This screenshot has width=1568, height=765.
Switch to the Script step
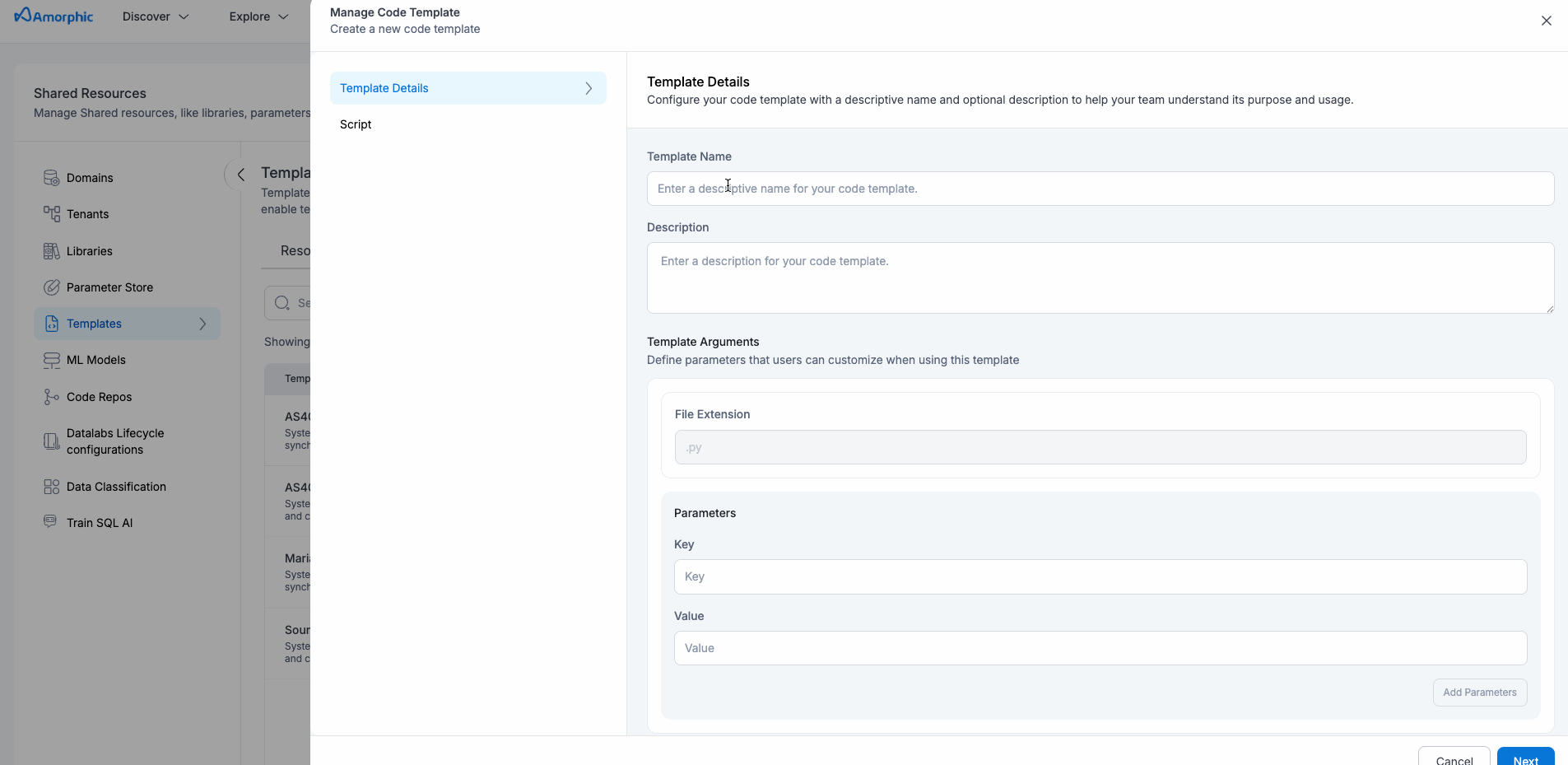356,124
